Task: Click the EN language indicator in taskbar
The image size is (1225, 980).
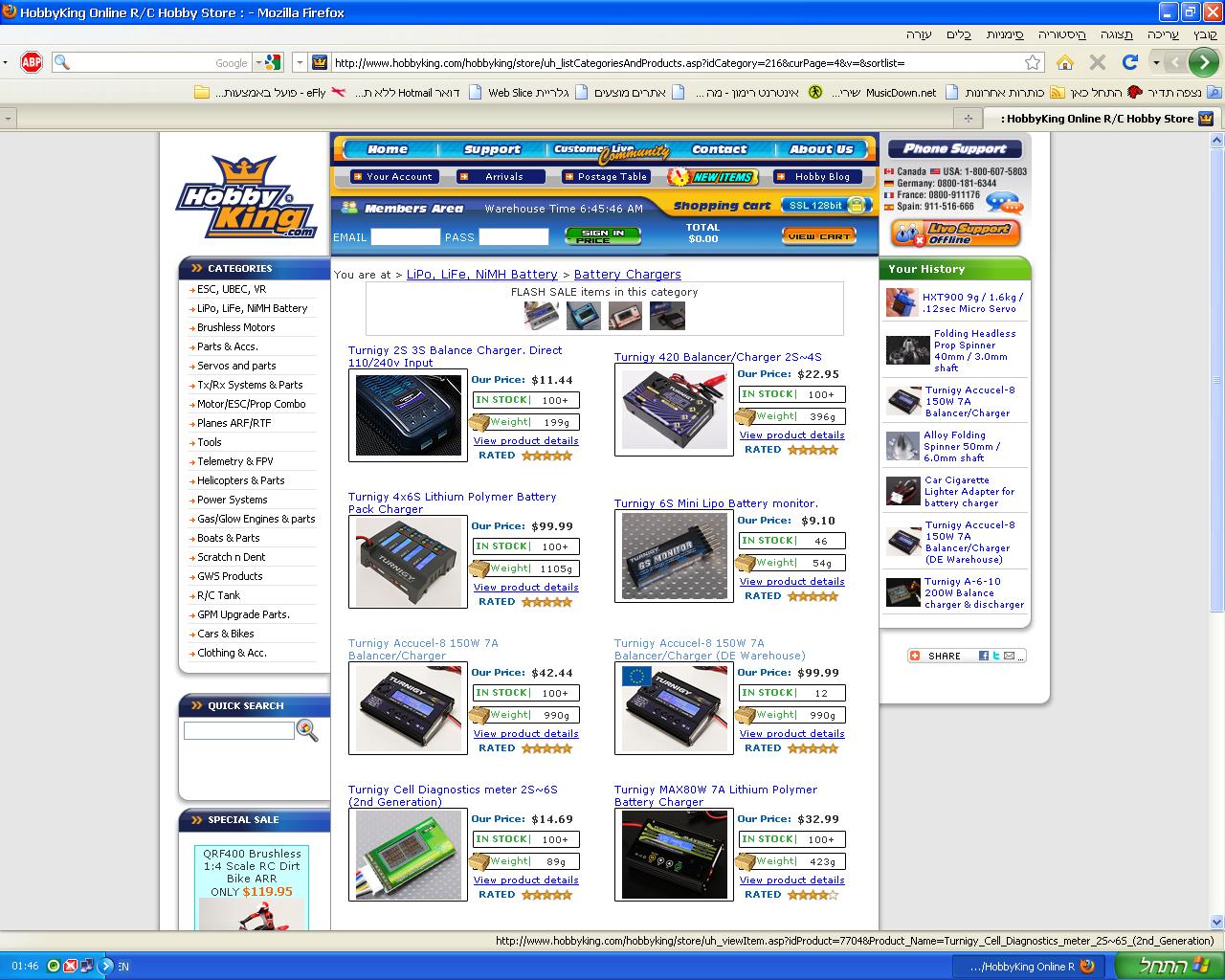Action: (123, 967)
